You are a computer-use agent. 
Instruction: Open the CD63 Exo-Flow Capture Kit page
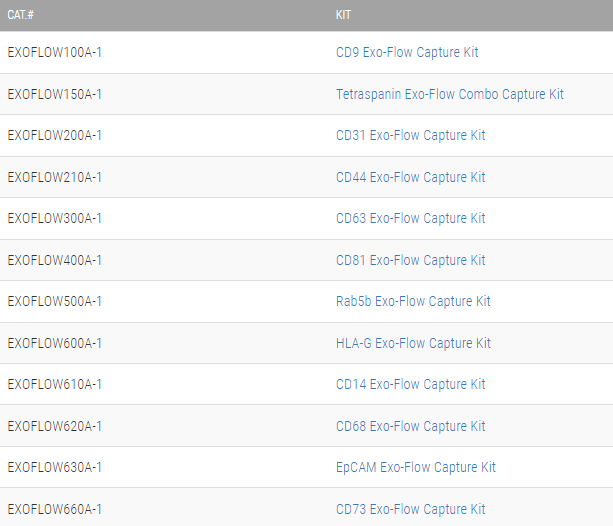(x=410, y=218)
